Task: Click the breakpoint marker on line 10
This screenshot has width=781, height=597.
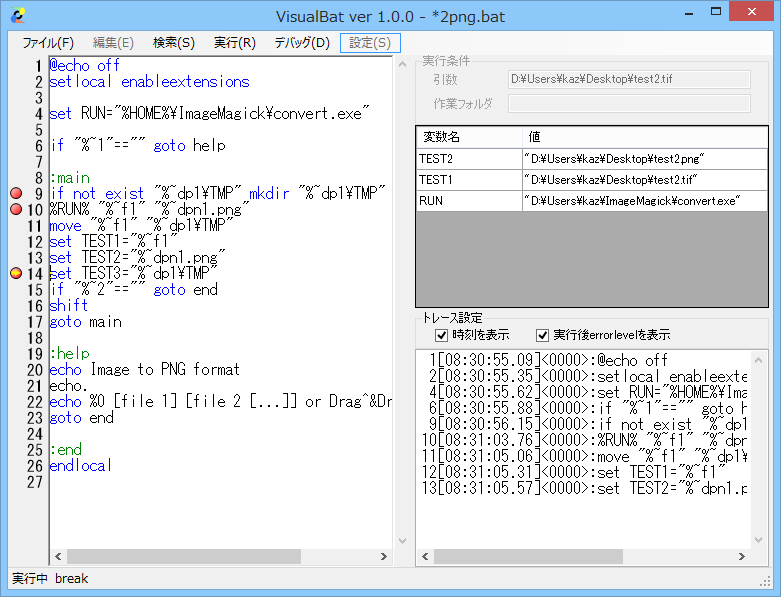Action: [x=16, y=209]
